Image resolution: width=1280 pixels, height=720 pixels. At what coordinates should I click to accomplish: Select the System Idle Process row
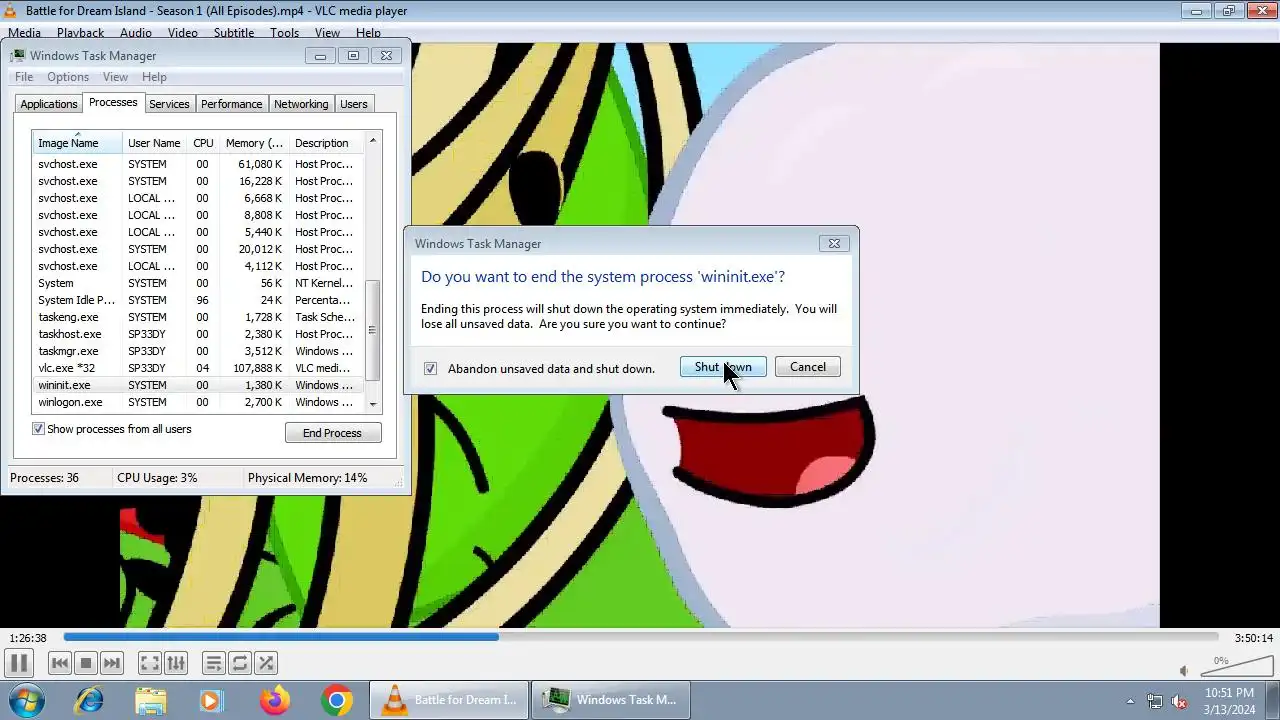(x=198, y=300)
